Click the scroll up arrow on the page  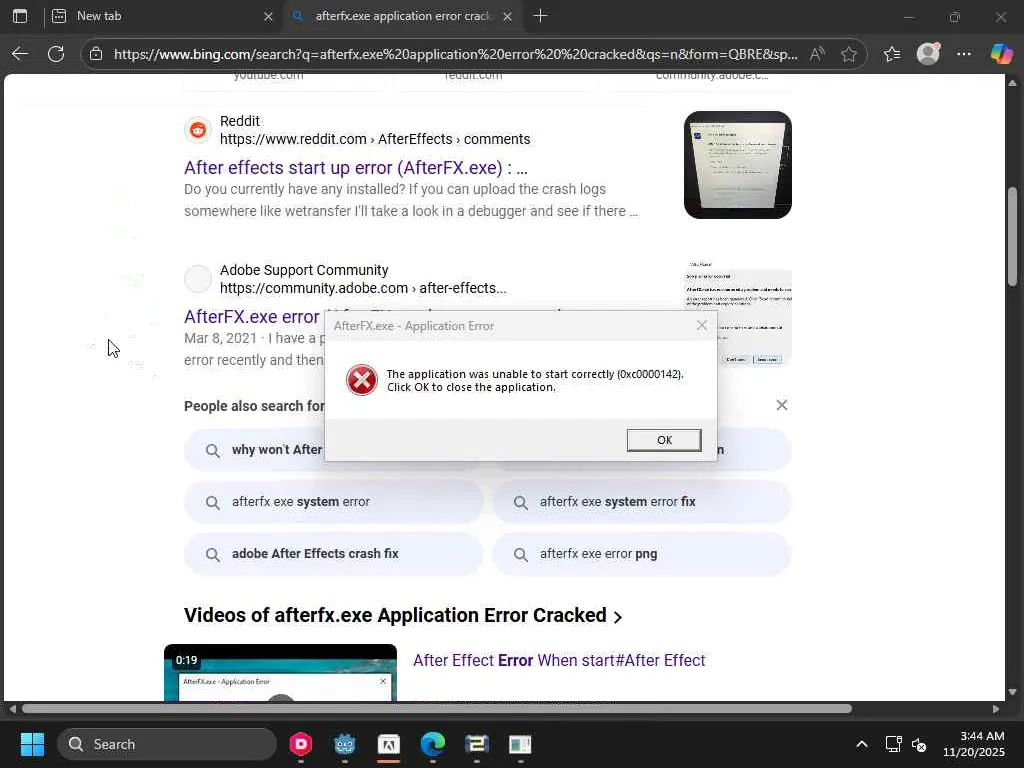[x=1012, y=83]
